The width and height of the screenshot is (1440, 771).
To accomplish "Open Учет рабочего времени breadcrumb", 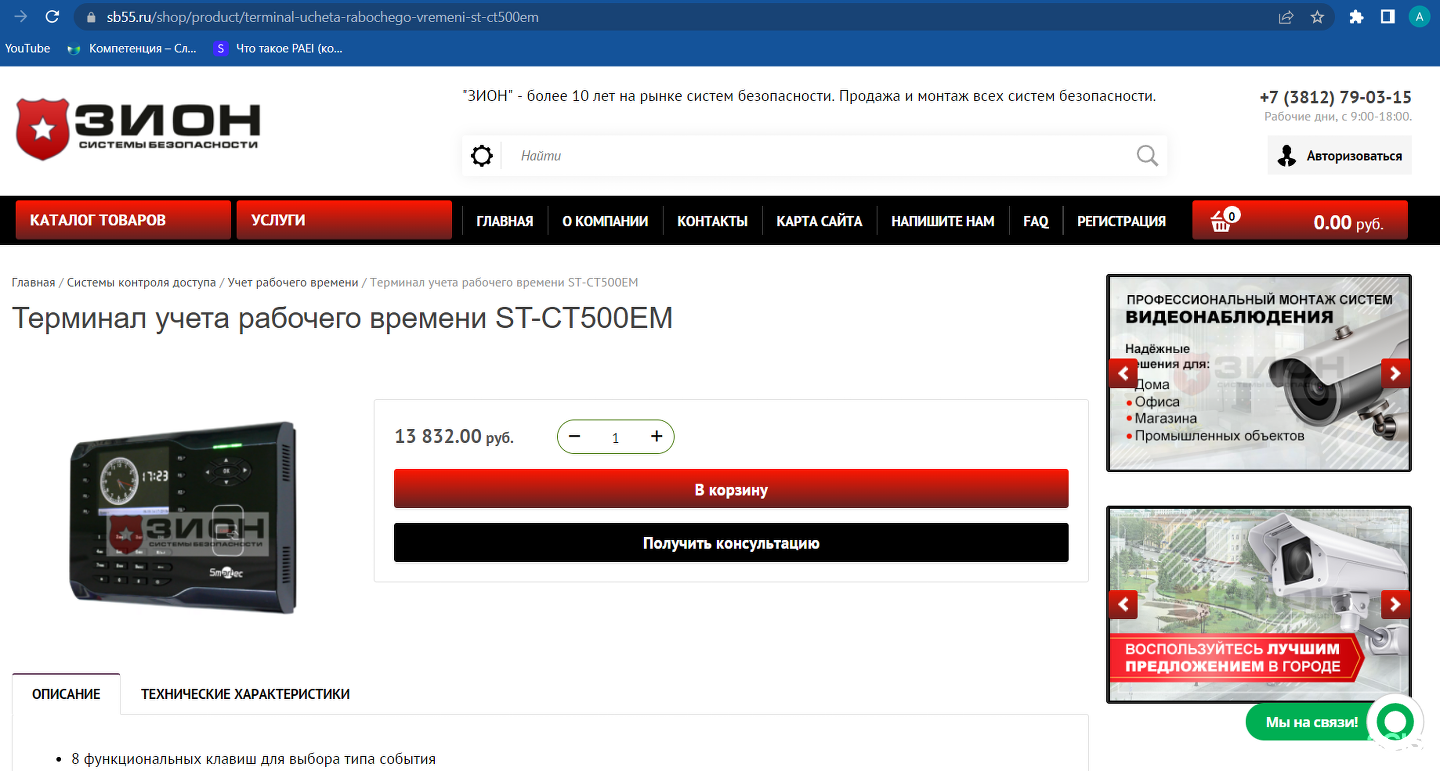I will pos(293,283).
